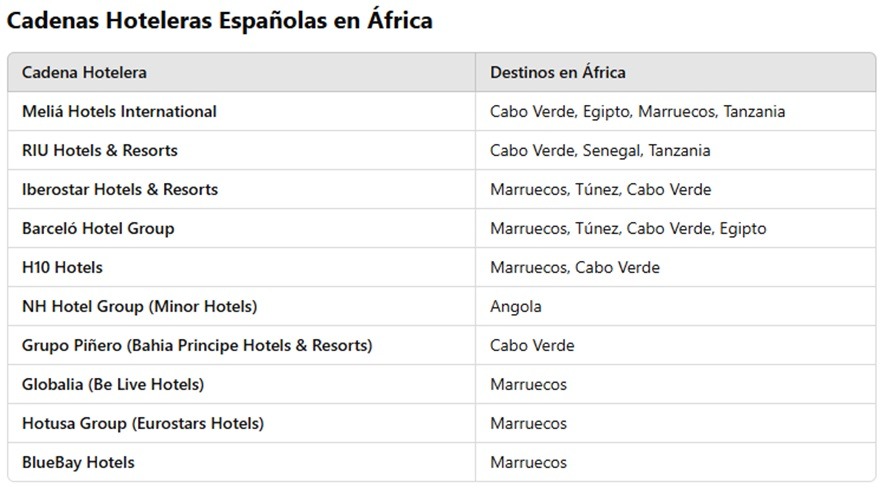Image resolution: width=886 pixels, height=501 pixels.
Task: Select the H10 Hotels cell
Action: (241, 267)
